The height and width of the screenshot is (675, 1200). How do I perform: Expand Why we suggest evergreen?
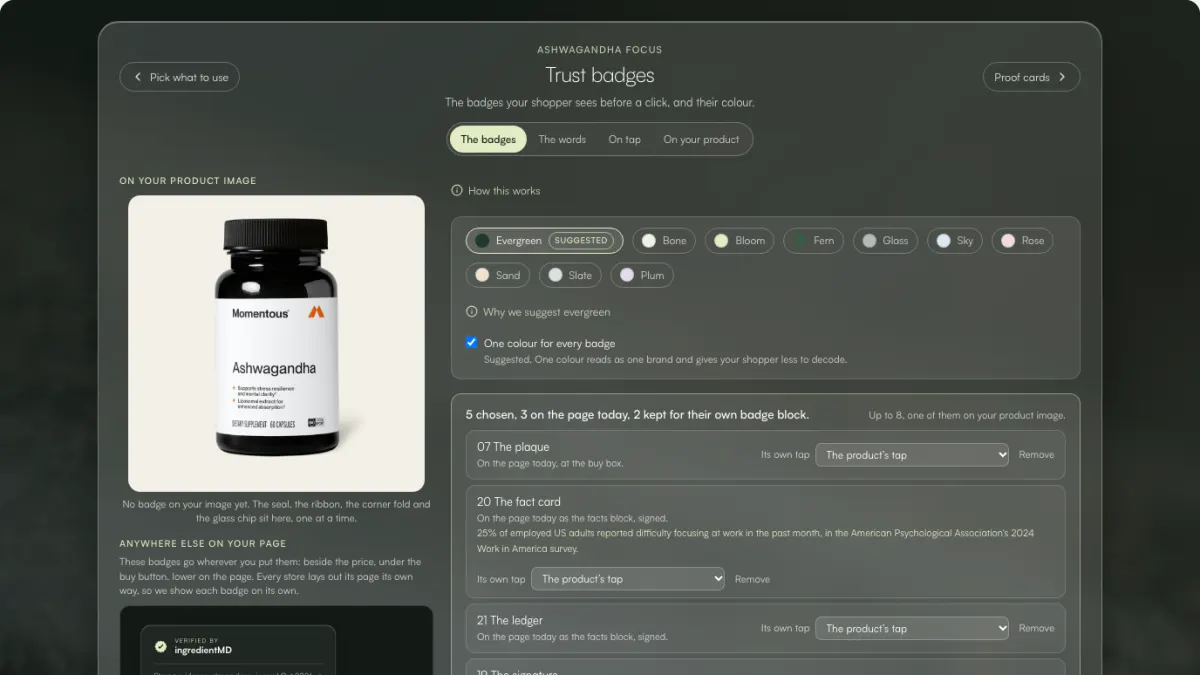[x=538, y=312]
